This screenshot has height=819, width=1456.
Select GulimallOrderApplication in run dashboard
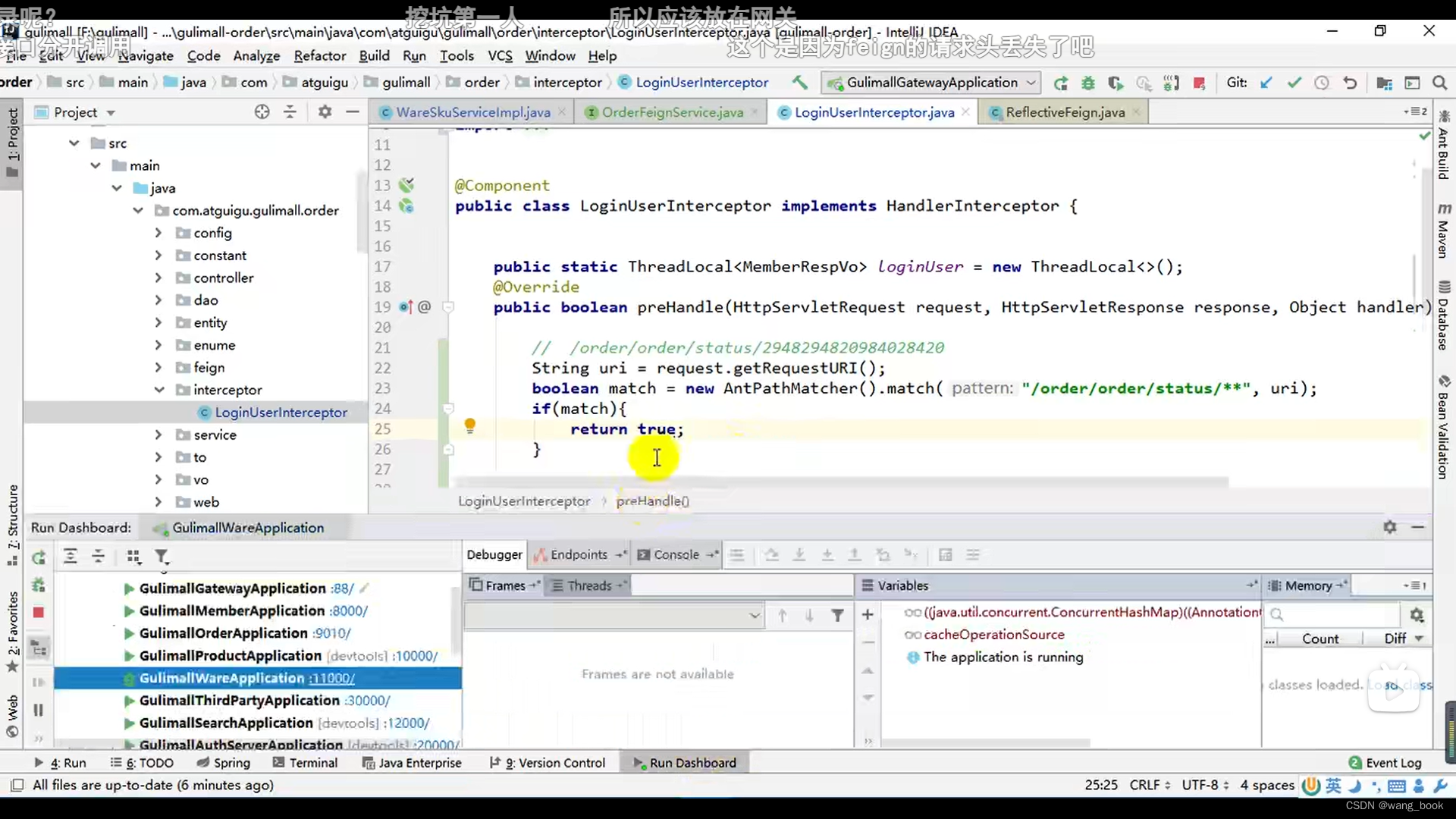[223, 632]
